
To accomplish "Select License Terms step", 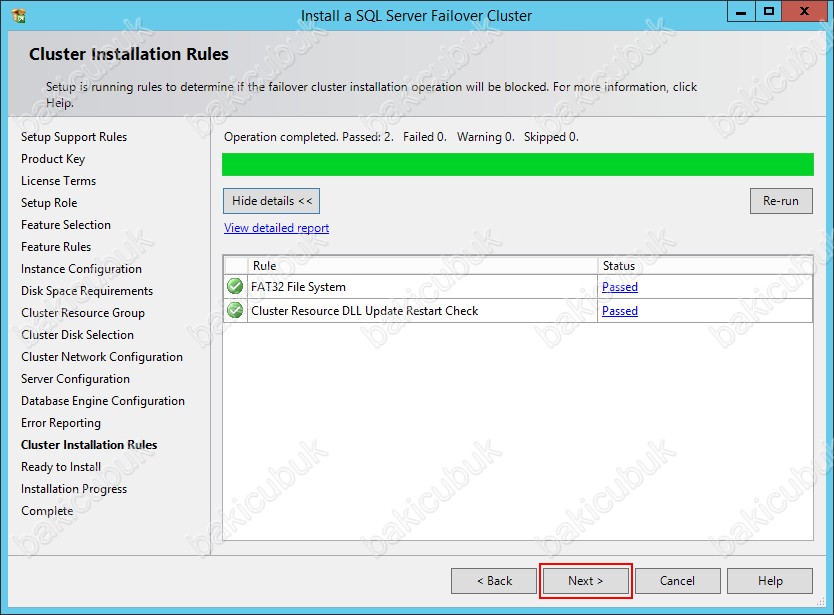I will 59,181.
